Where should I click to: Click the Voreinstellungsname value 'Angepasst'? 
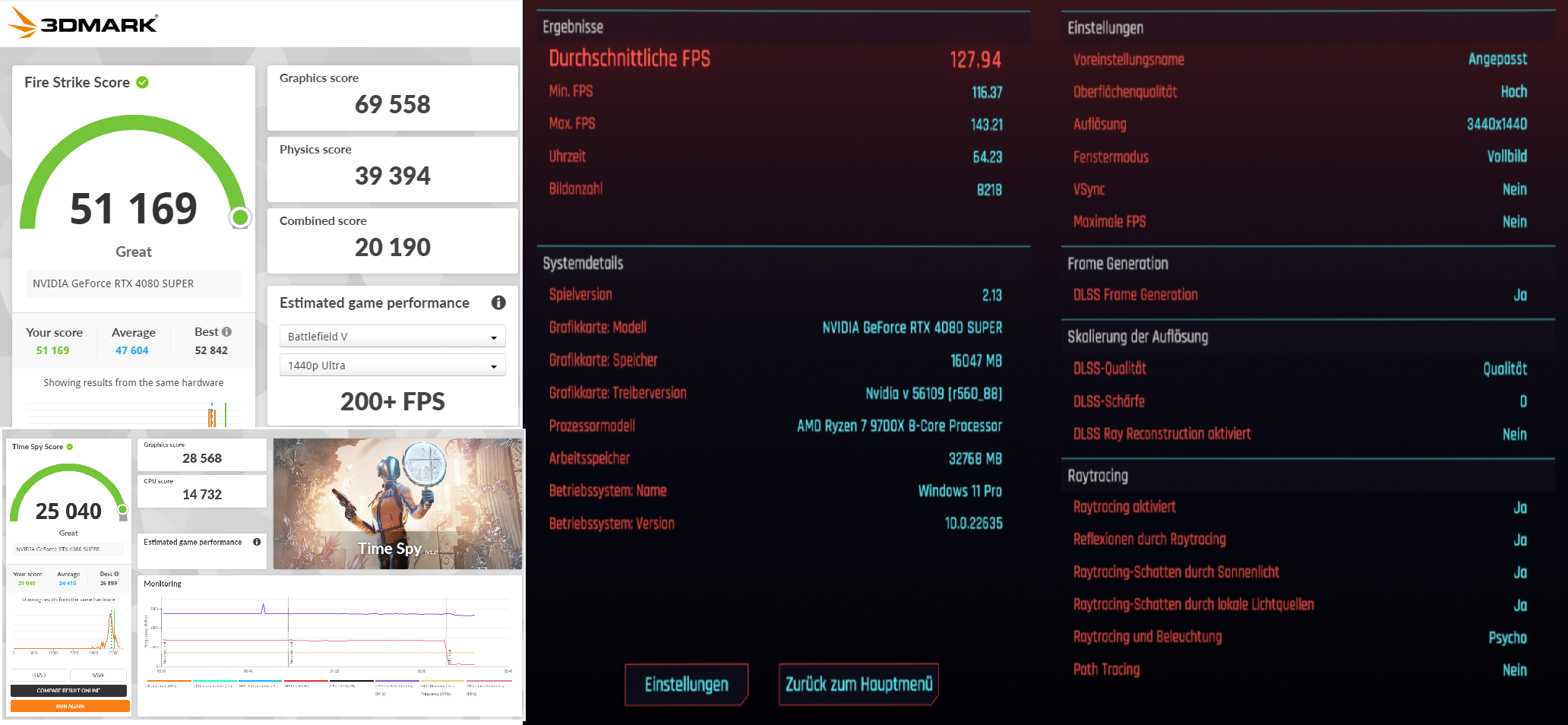pyautogui.click(x=1497, y=59)
